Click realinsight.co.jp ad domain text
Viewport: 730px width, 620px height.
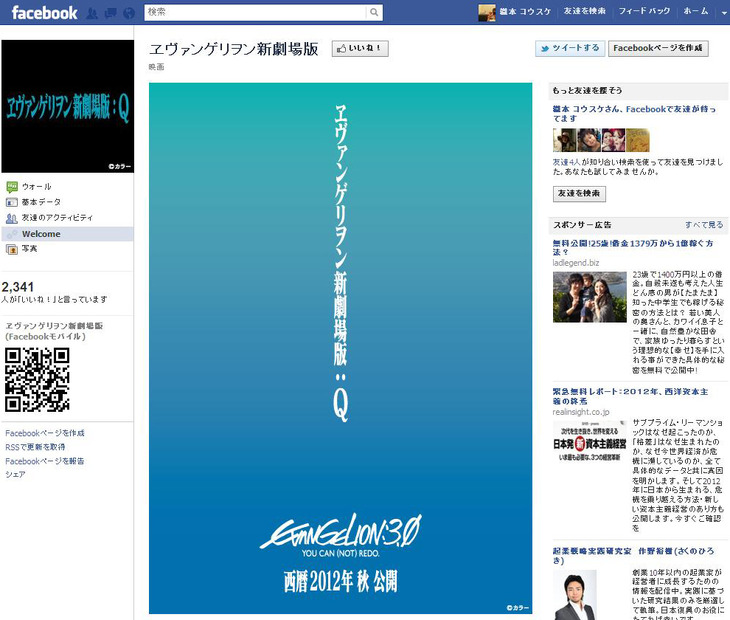point(581,412)
